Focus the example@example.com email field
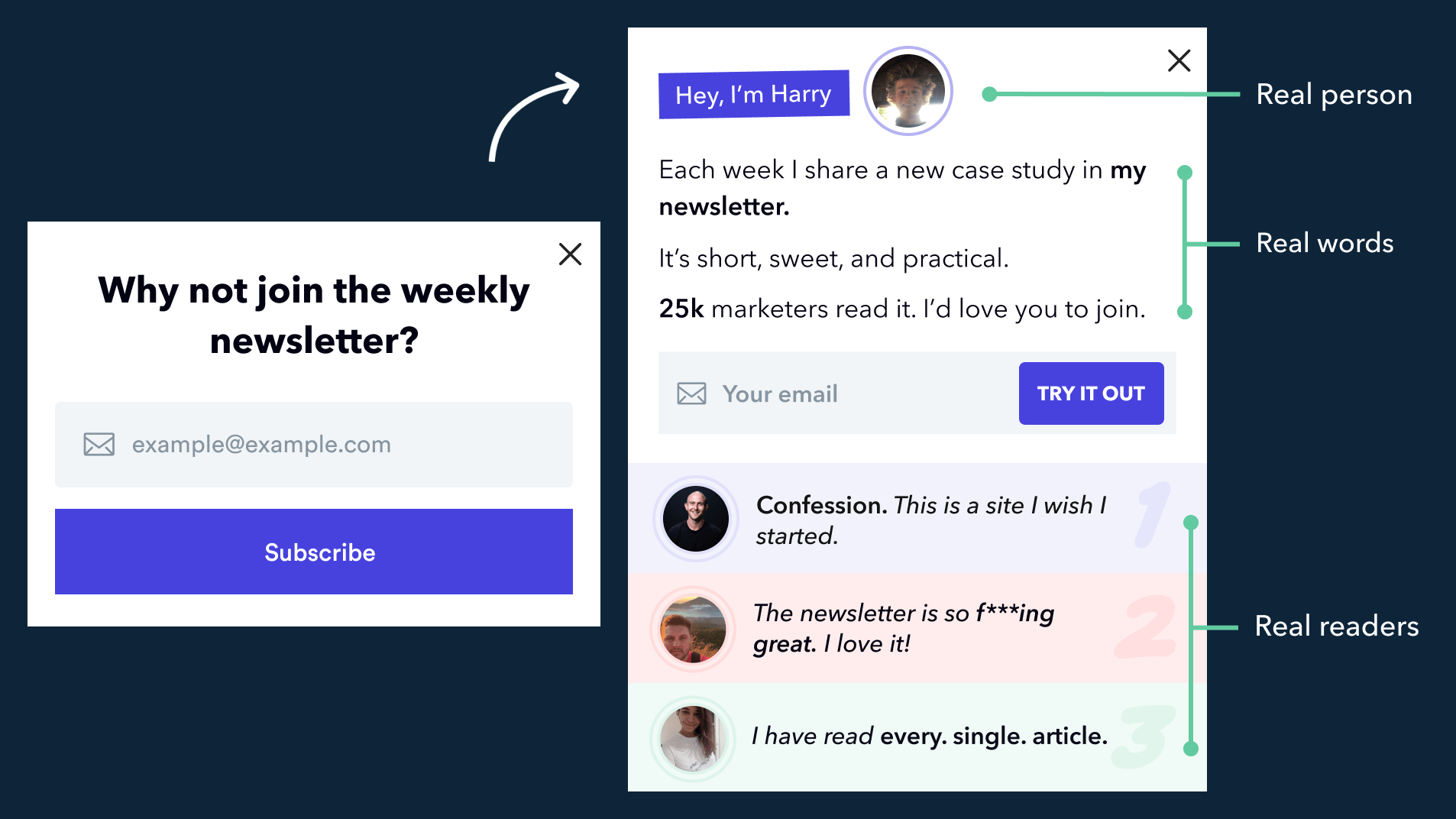Screen dimensions: 1456x819 [x=314, y=445]
